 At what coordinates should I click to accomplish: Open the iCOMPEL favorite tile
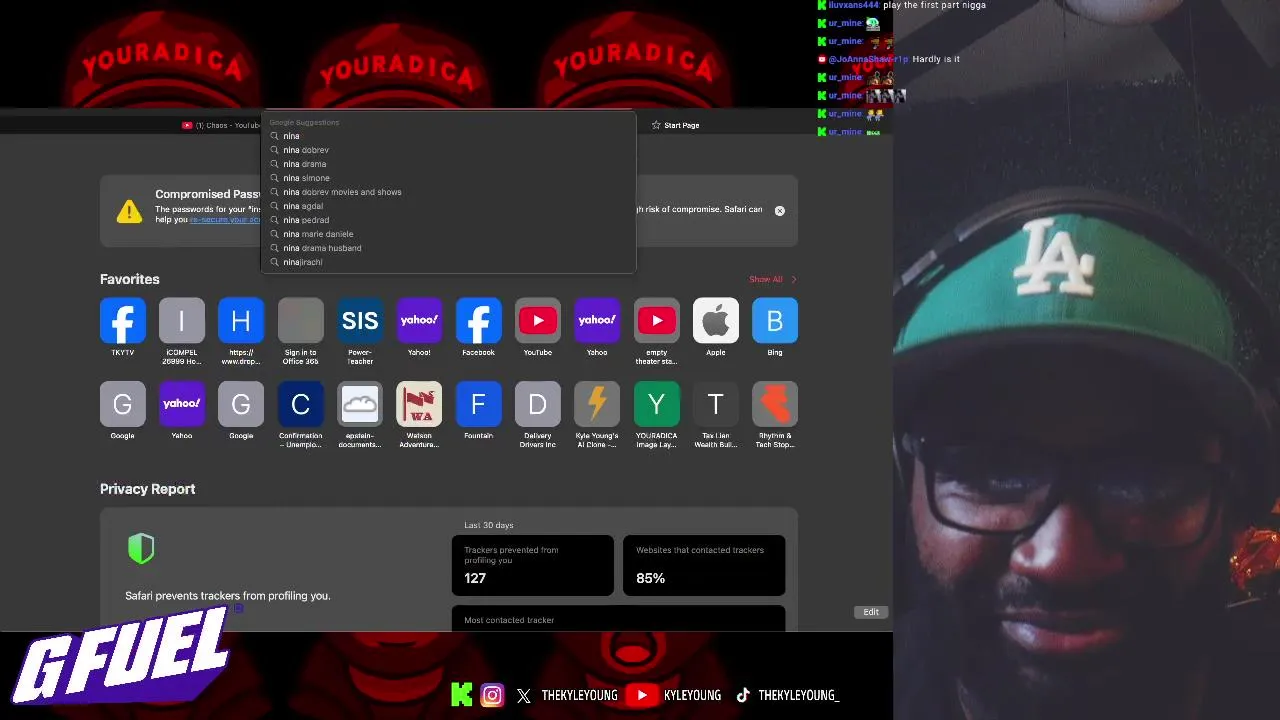point(181,321)
